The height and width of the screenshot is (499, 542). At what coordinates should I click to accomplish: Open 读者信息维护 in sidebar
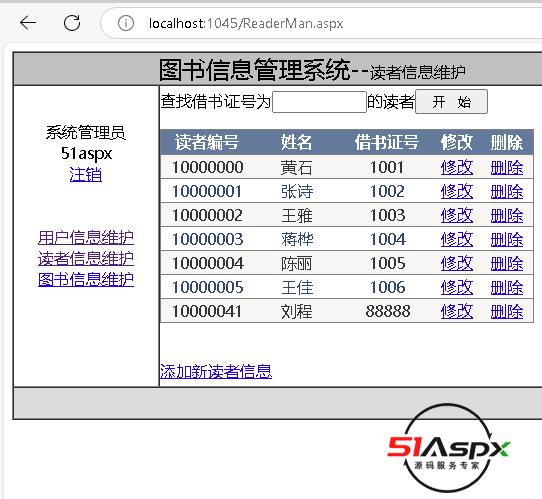(x=86, y=259)
